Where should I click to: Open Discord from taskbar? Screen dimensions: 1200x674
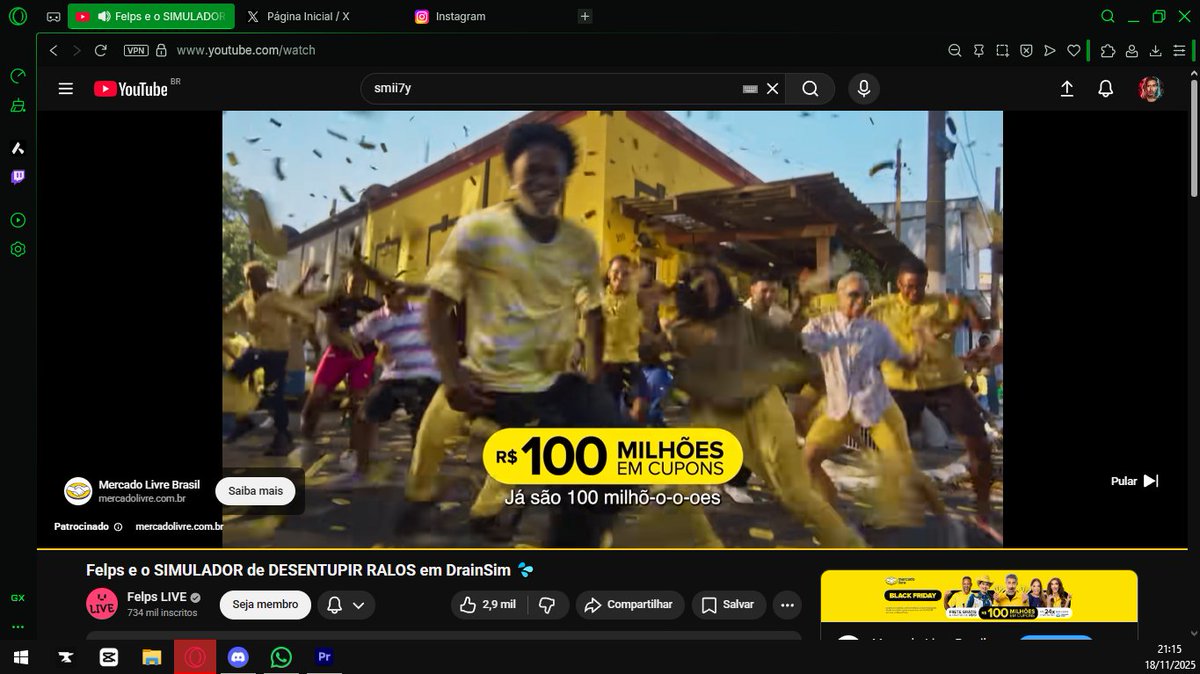click(237, 657)
